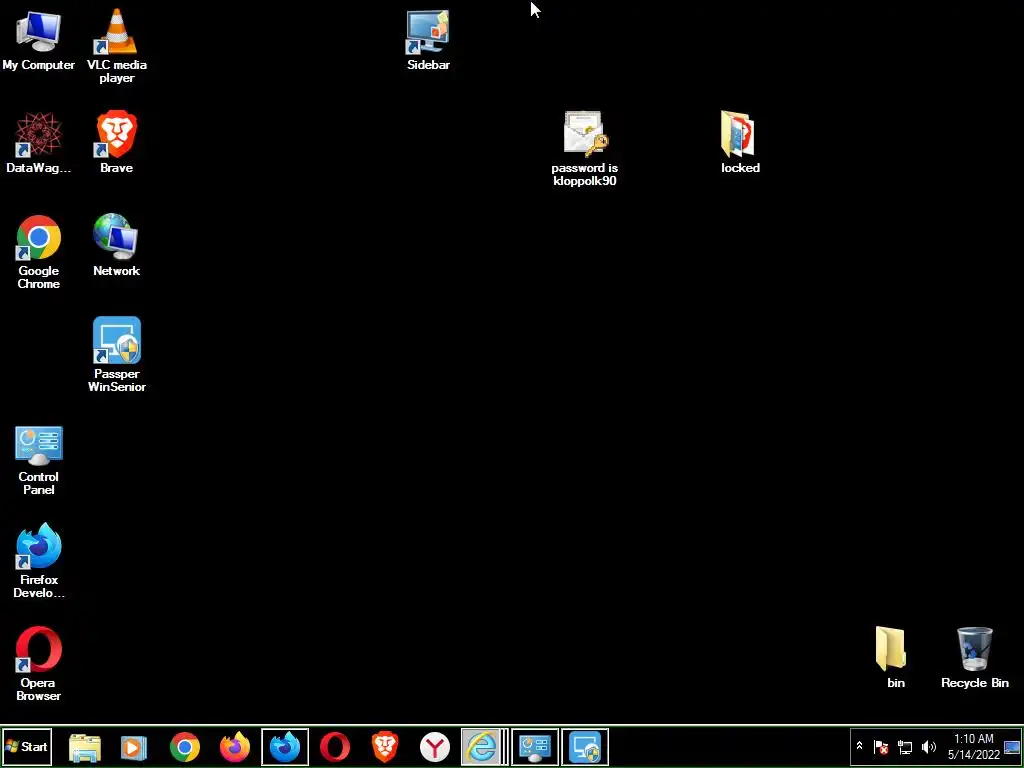Screen dimensions: 1024x768
Task: Select the Recycle Bin icon
Action: [x=974, y=657]
